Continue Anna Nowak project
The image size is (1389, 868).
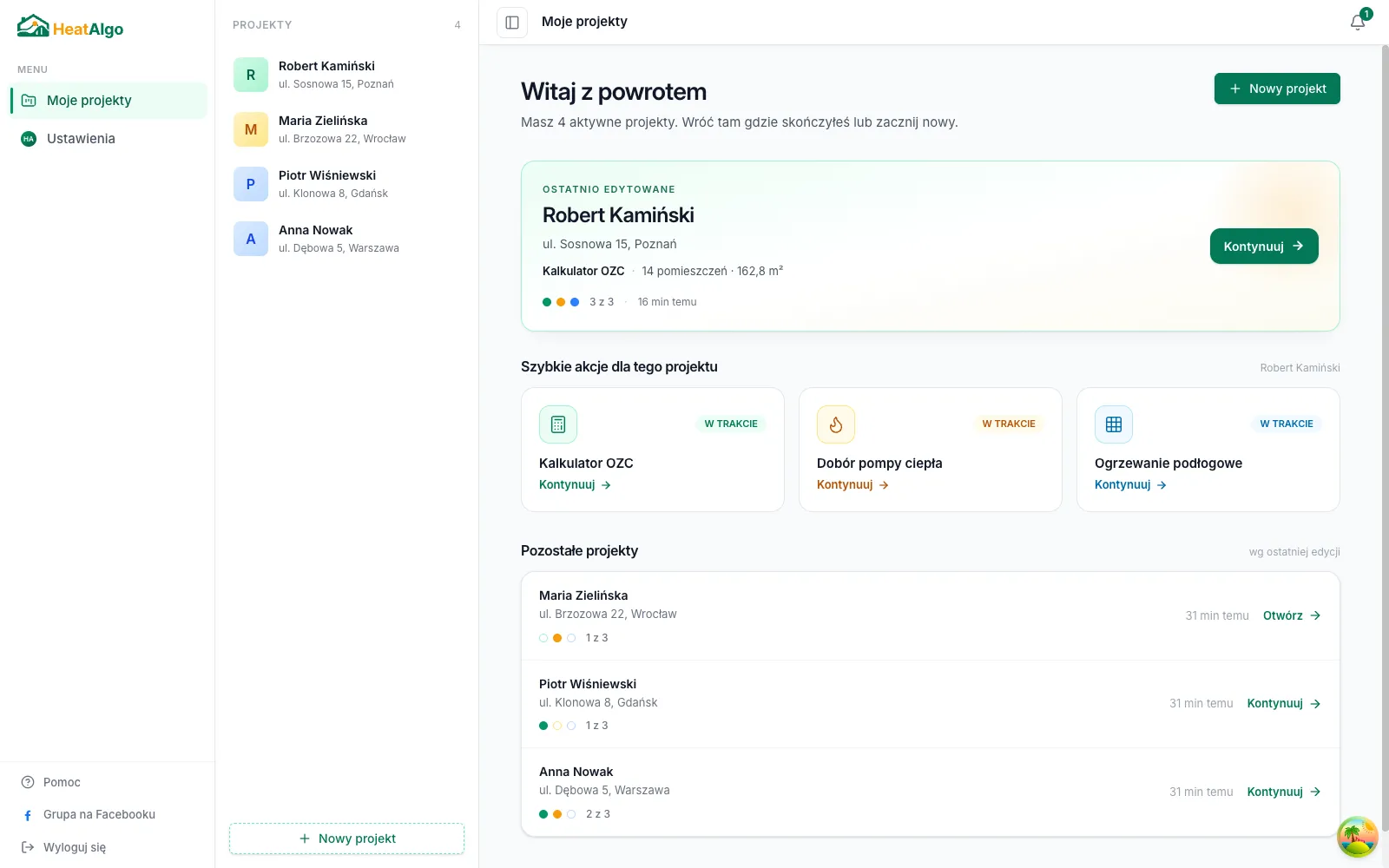(1284, 792)
